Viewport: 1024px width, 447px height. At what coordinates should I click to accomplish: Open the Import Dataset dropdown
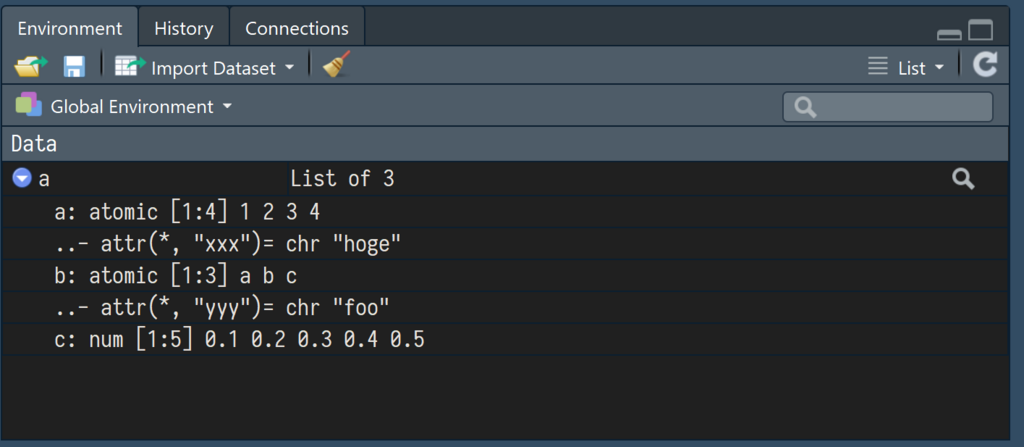[x=222, y=67]
